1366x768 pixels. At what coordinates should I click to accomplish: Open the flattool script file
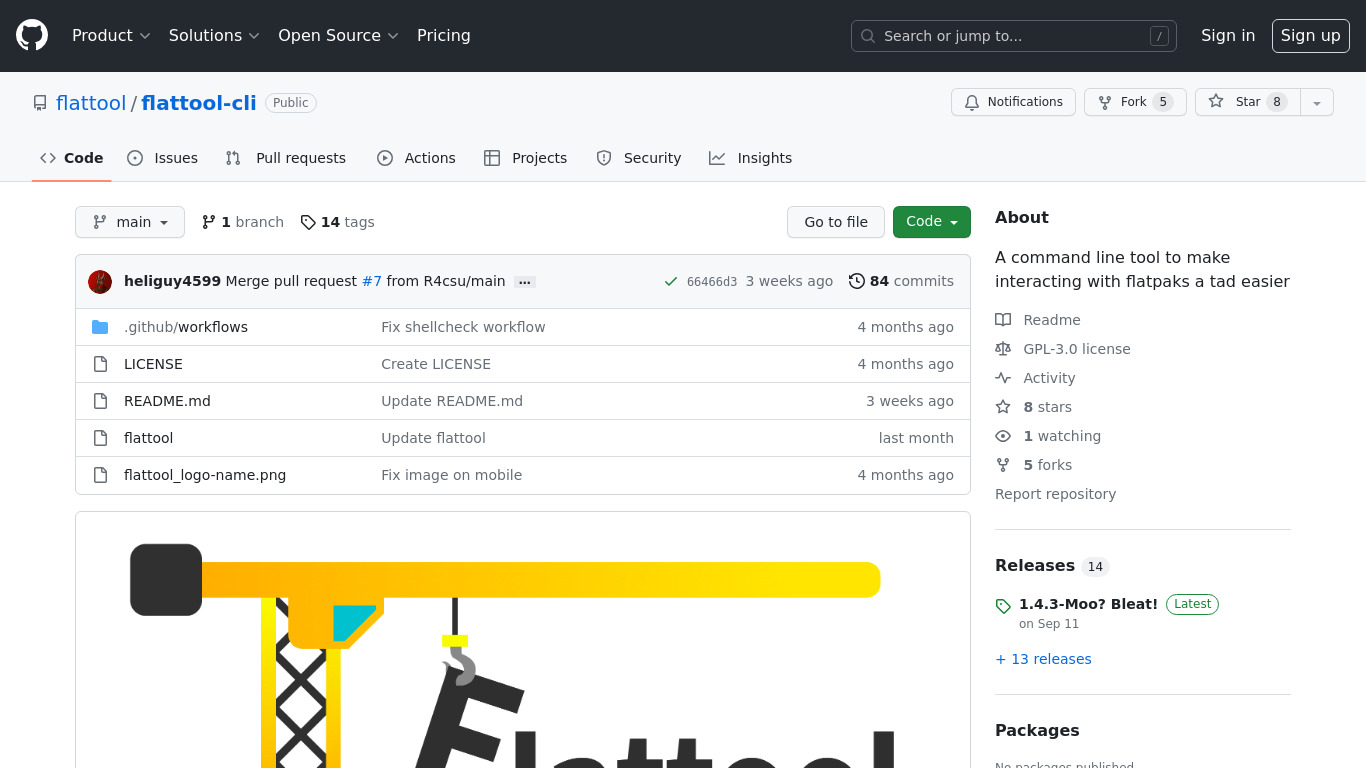pos(148,438)
